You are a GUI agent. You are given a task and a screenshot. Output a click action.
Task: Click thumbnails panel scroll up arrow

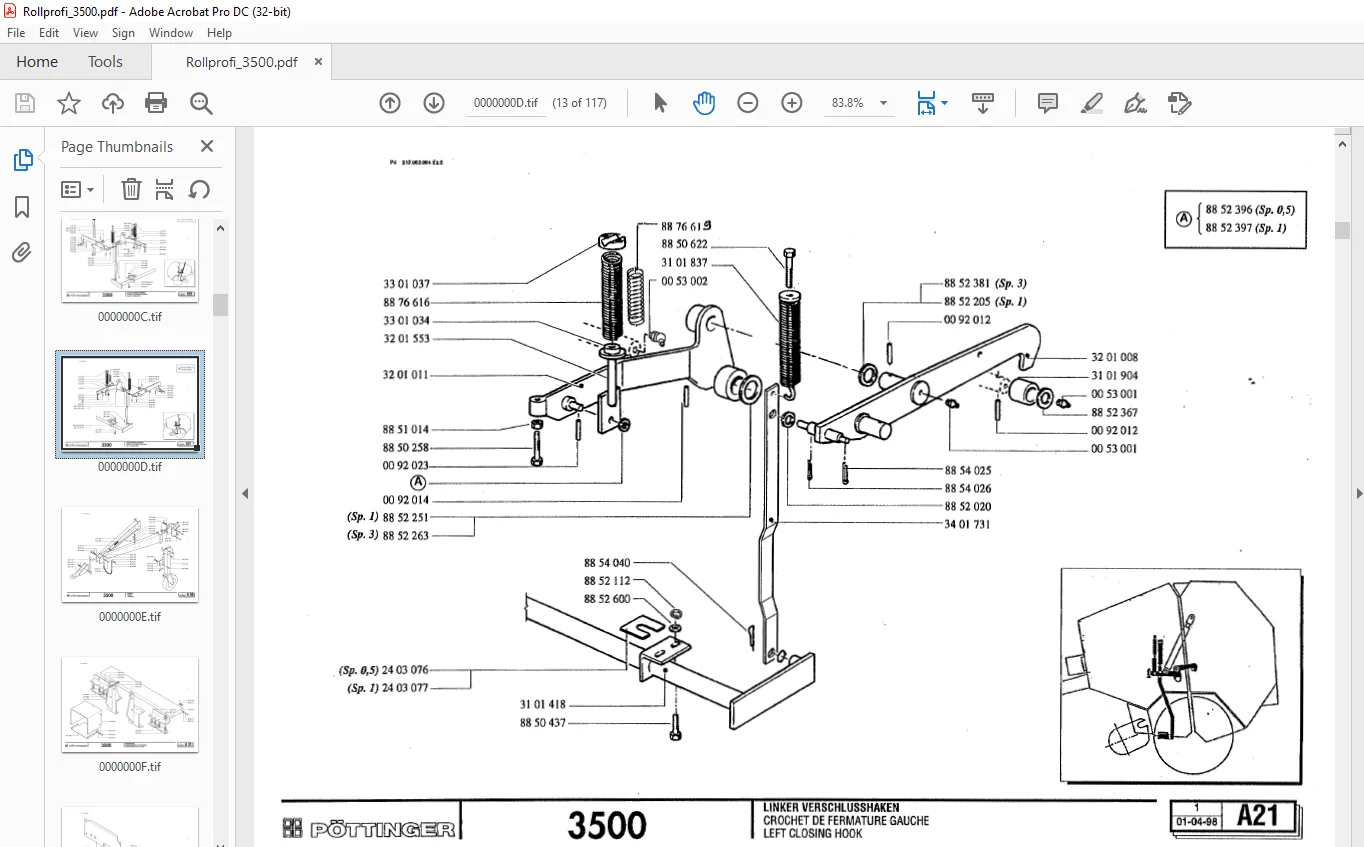(220, 228)
